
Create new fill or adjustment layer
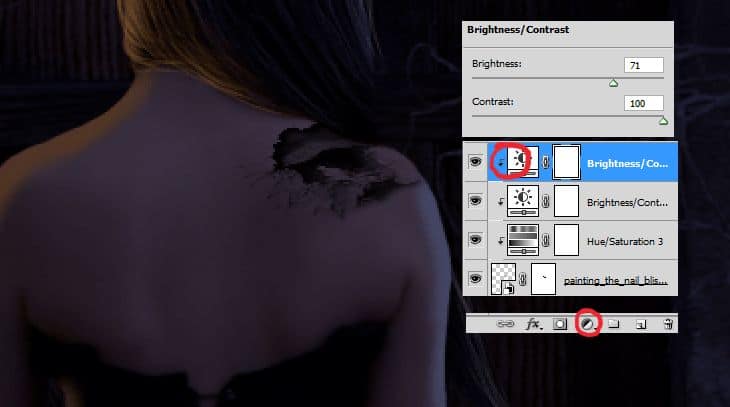[588, 324]
